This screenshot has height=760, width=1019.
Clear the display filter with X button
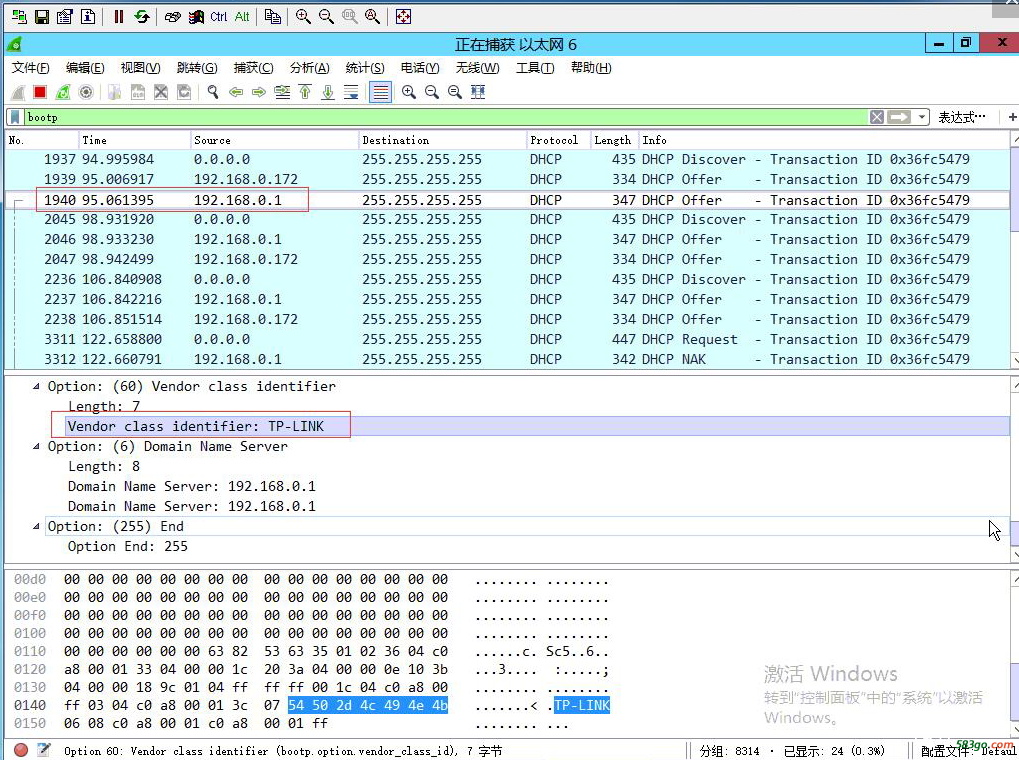coord(877,117)
